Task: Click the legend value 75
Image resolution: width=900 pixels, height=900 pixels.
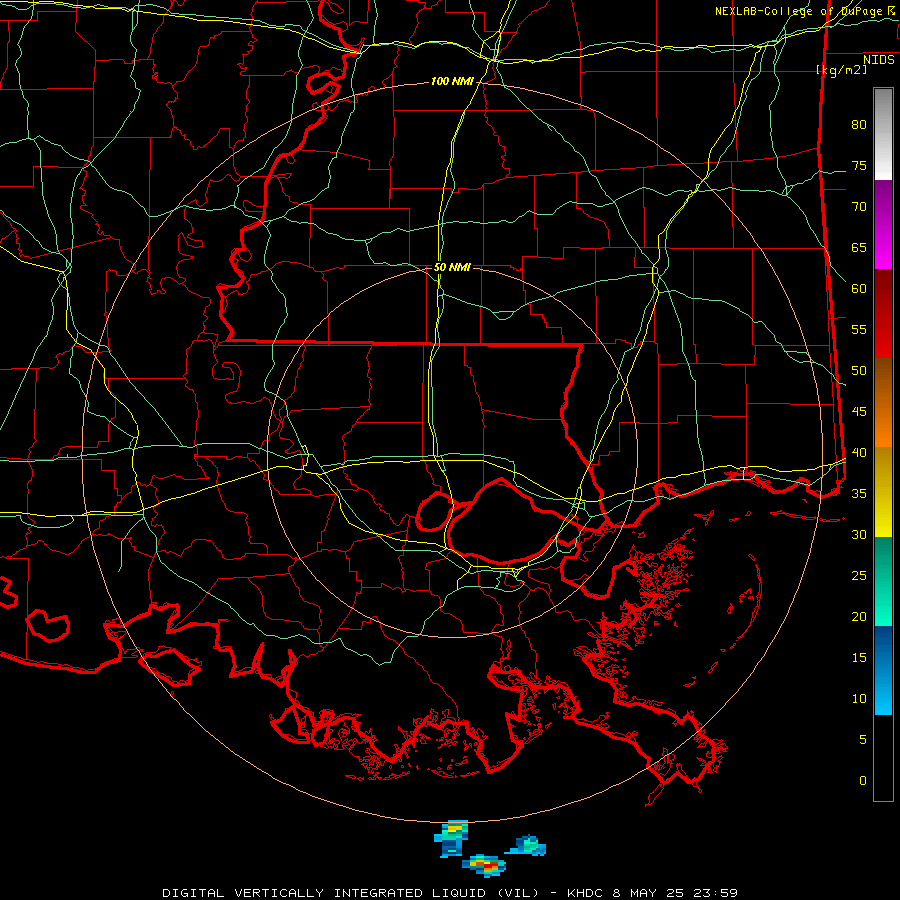Action: coord(859,166)
